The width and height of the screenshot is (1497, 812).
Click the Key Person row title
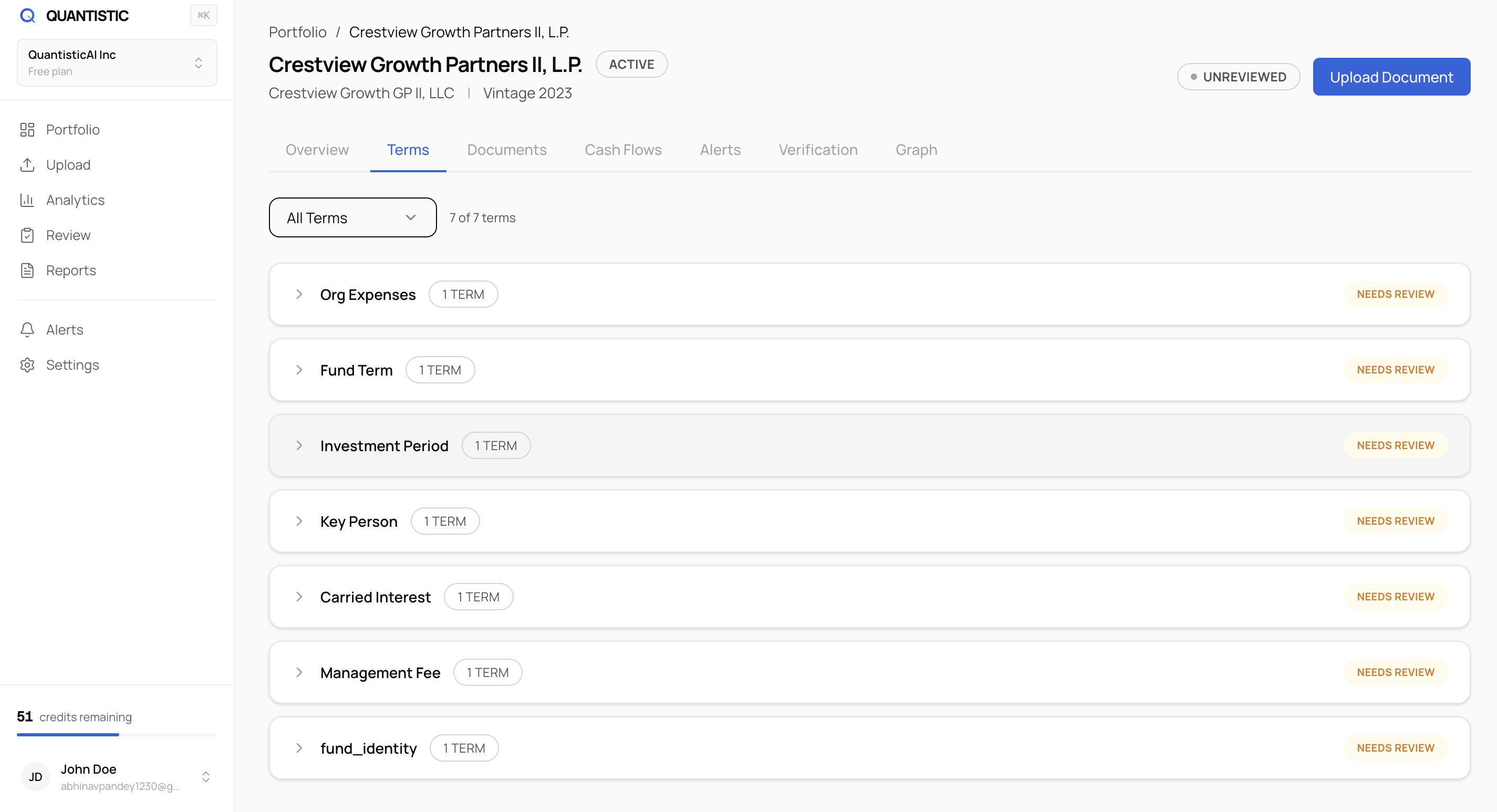click(359, 522)
